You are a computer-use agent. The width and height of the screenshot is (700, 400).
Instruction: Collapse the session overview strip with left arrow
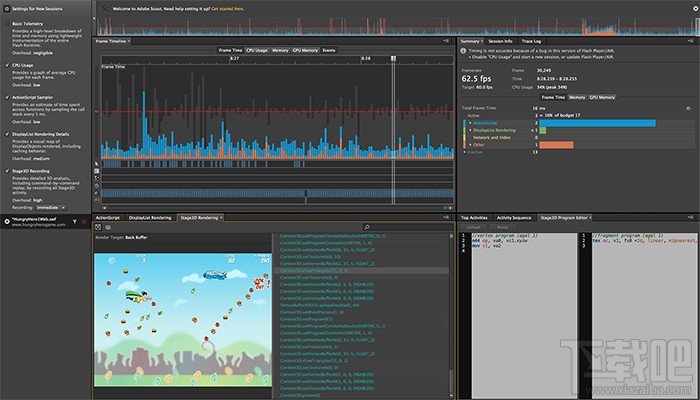(94, 18)
